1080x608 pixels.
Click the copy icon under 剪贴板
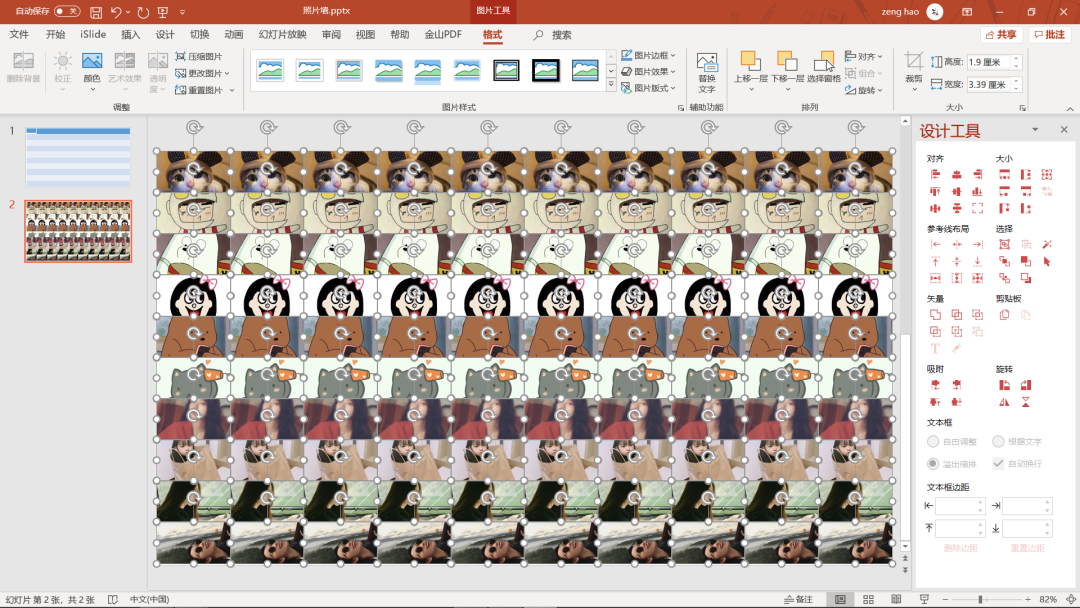tap(1004, 315)
